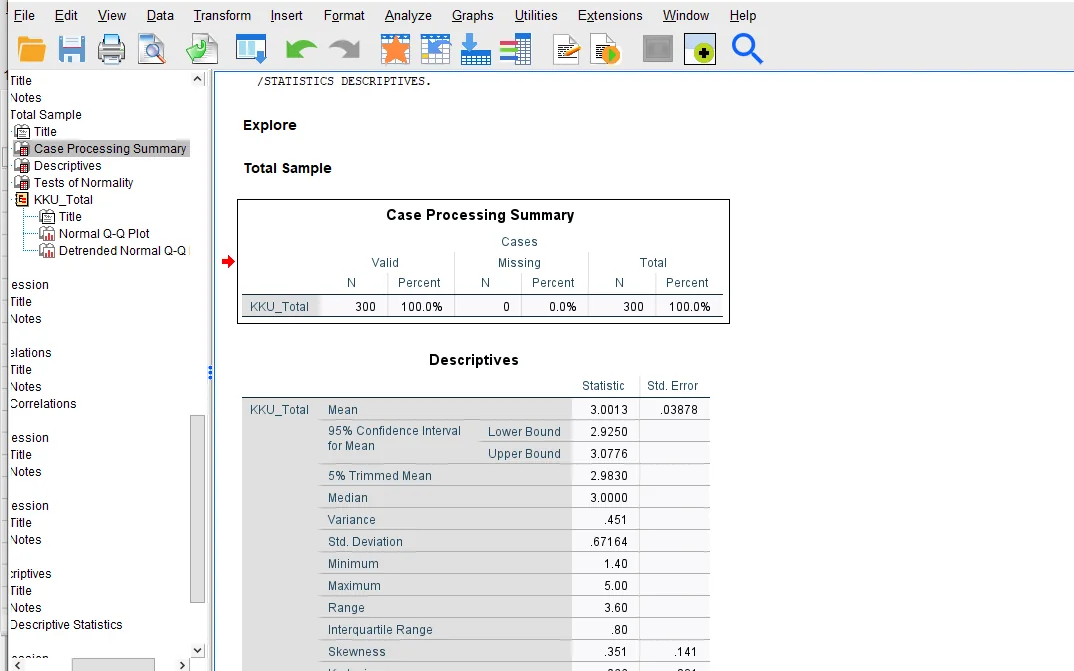Open Print Preview with magnifier page icon
1074x671 pixels.
point(152,50)
